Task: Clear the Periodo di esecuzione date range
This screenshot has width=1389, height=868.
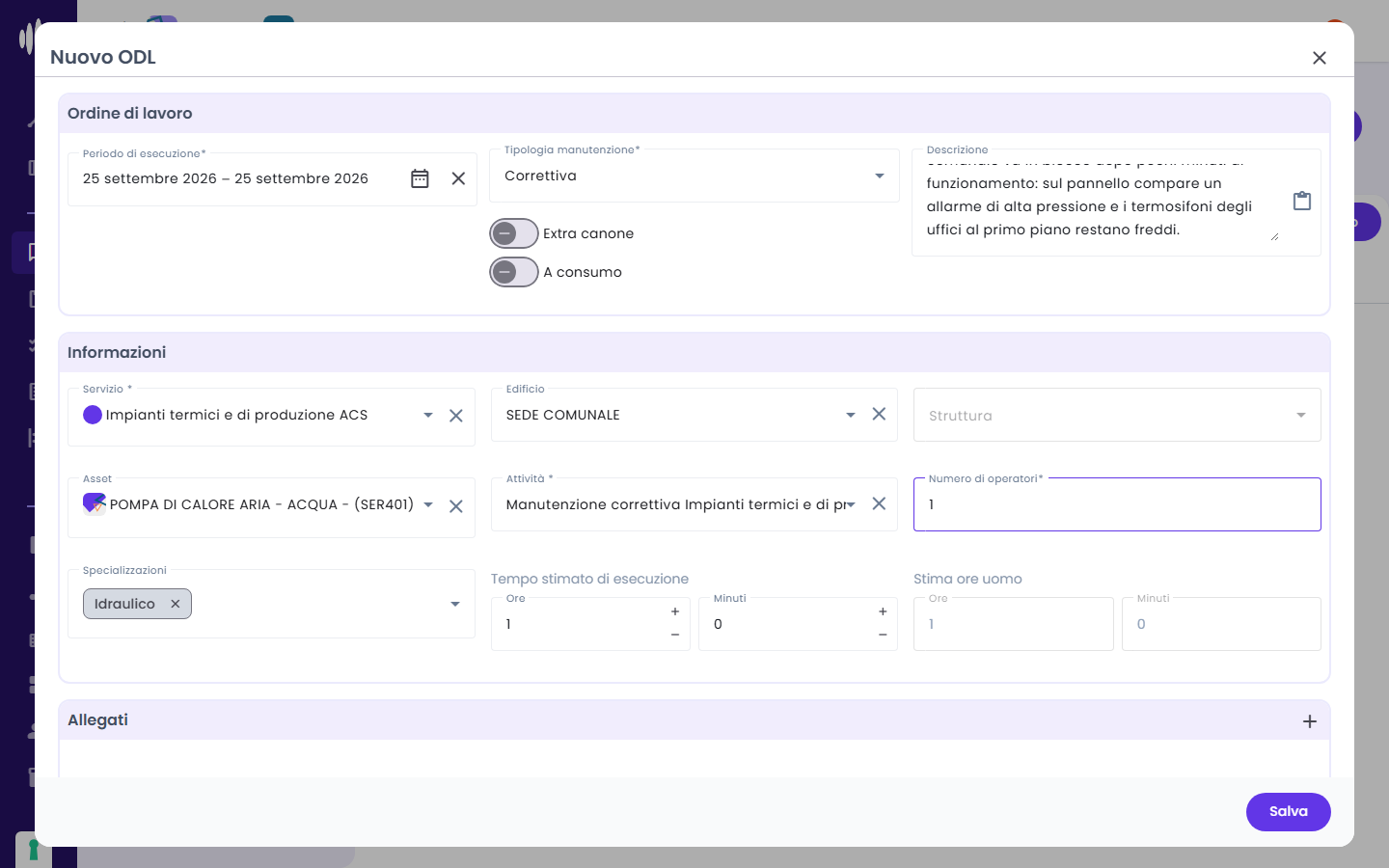Action: click(x=458, y=178)
